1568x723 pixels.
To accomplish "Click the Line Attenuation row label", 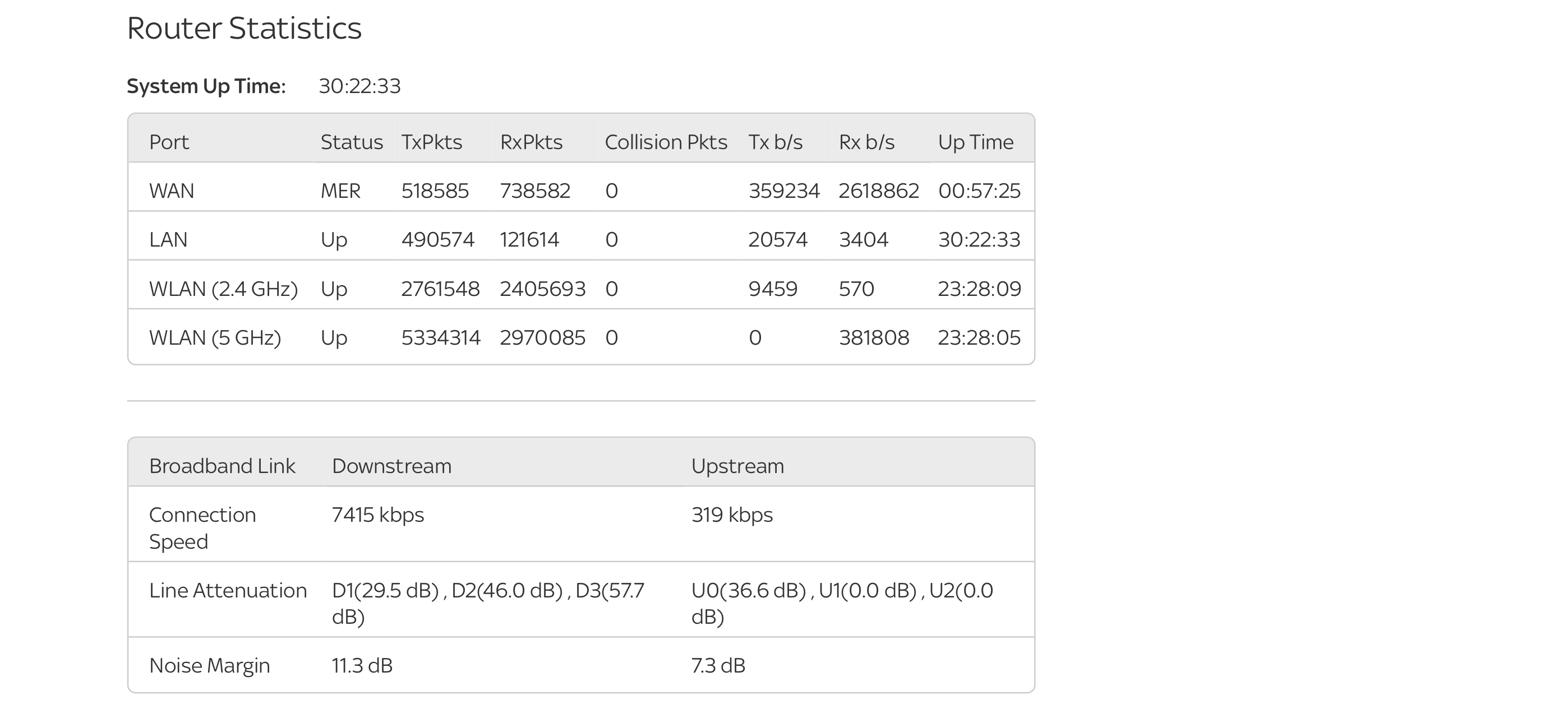I will 228,590.
